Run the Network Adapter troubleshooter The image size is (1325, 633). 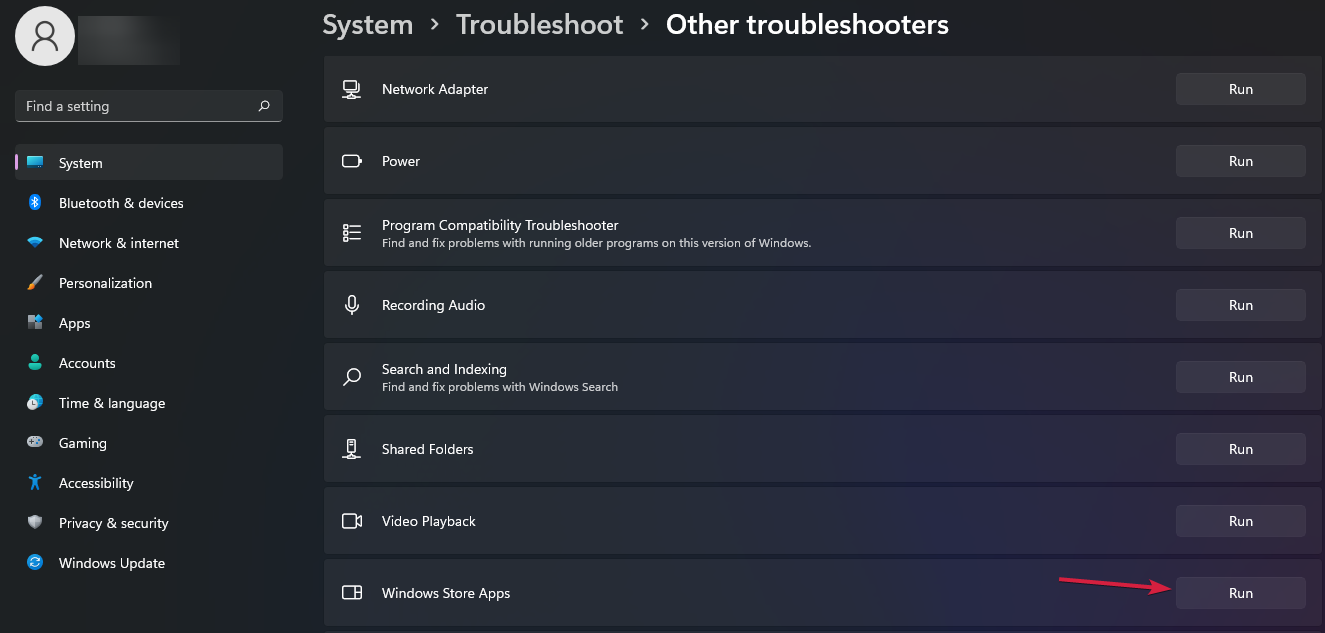coord(1240,89)
